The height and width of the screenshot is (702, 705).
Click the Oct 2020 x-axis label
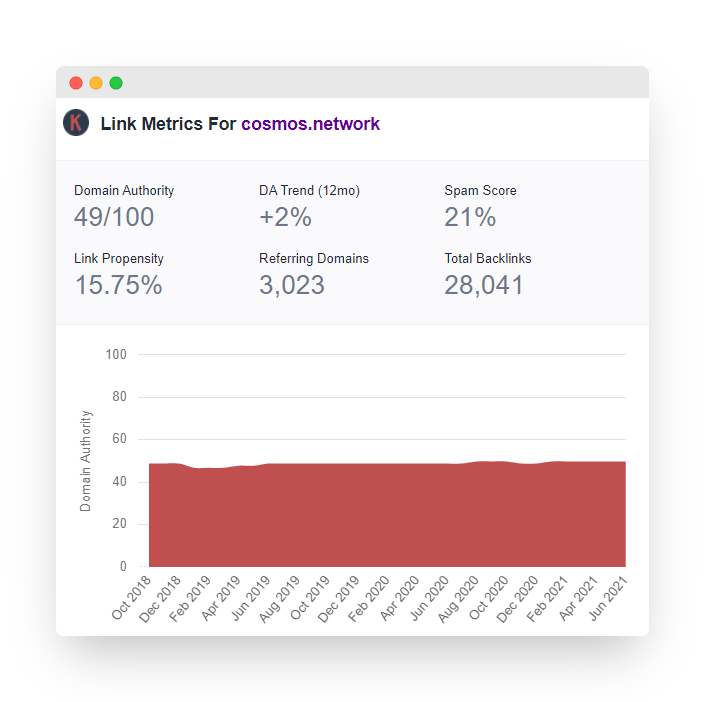click(x=489, y=598)
